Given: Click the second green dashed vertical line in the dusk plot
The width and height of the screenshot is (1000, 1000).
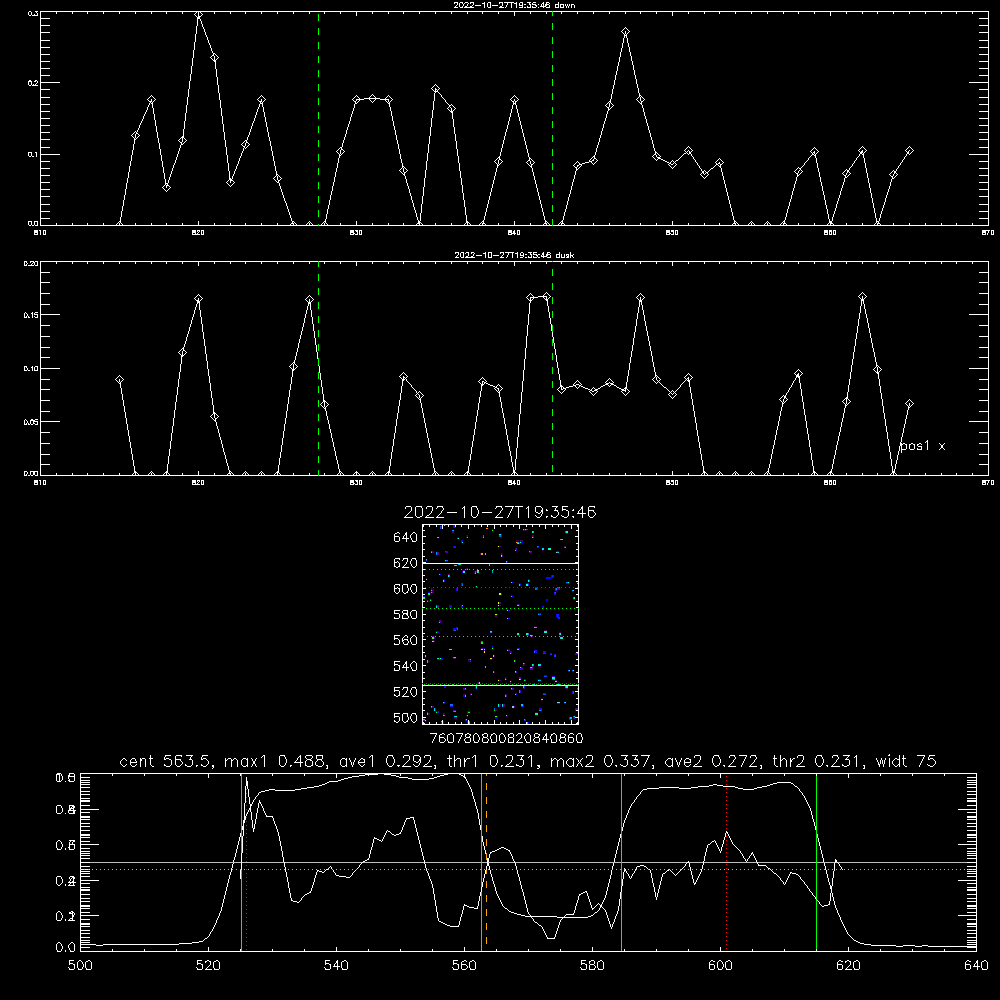Looking at the screenshot, I should (552, 368).
